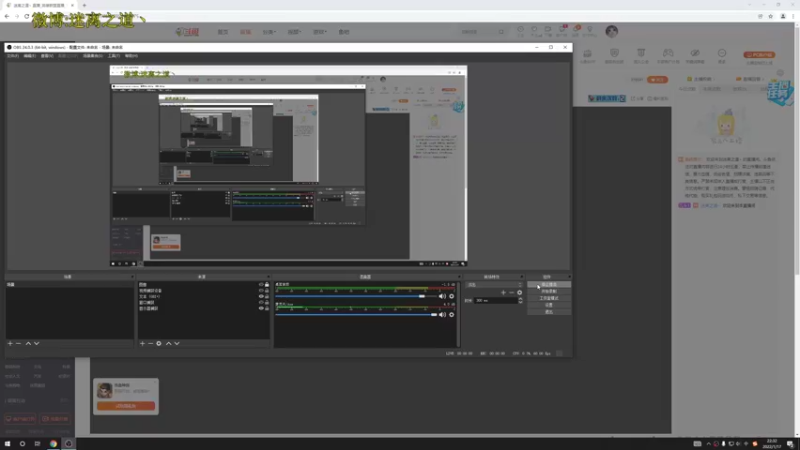Adjust the desktop audio volume slider
Screen dimensions: 800x450
356,296
